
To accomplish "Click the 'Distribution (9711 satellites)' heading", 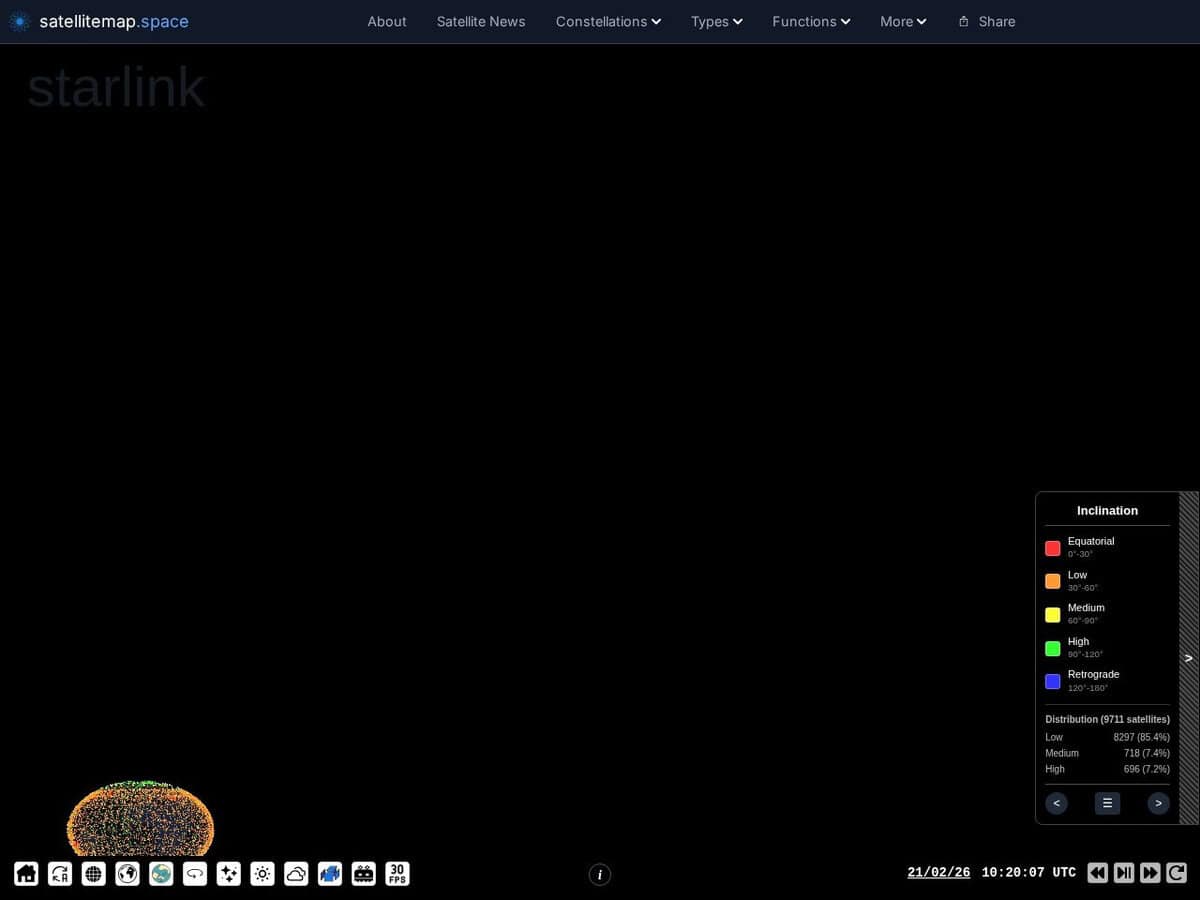I will pos(1107,719).
